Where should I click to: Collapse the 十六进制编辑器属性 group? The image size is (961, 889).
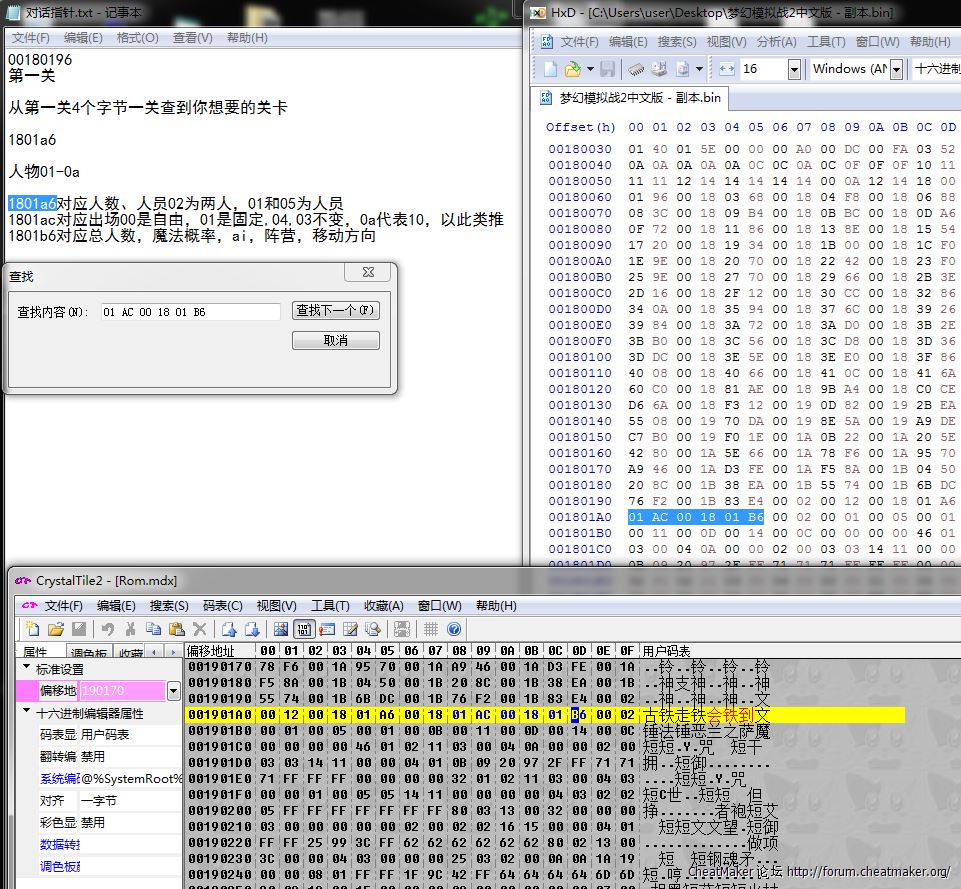(x=26, y=713)
